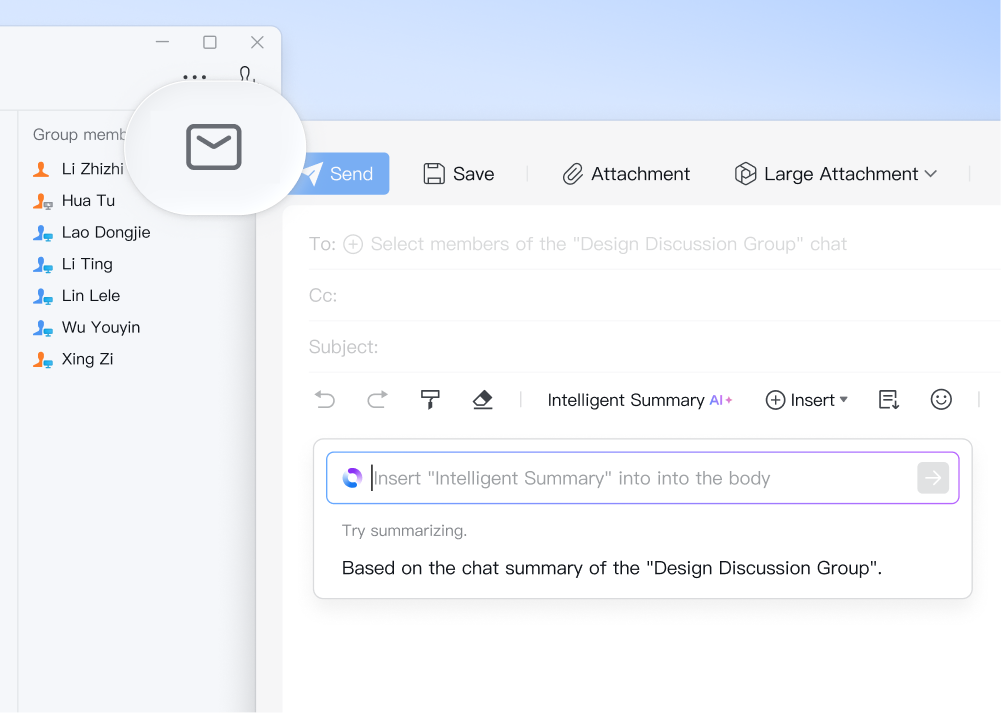
Task: Click the template icon beside Insert
Action: pos(888,400)
